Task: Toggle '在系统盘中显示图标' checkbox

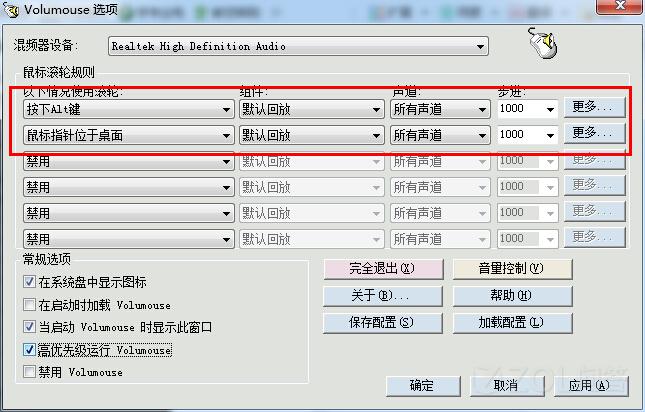Action: click(x=29, y=282)
